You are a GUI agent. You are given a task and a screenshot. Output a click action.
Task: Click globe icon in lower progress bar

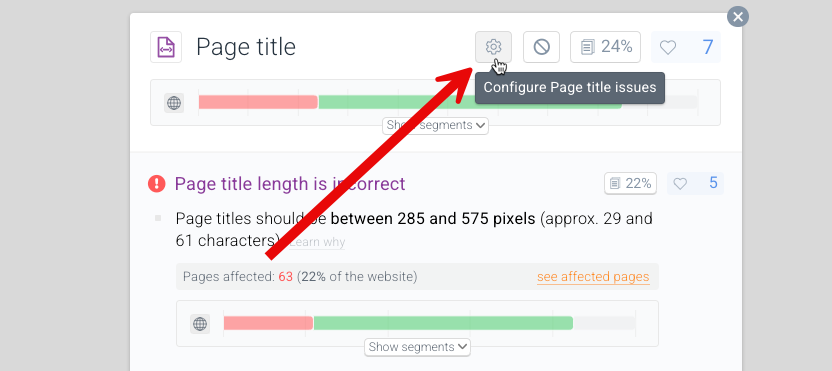[200, 324]
